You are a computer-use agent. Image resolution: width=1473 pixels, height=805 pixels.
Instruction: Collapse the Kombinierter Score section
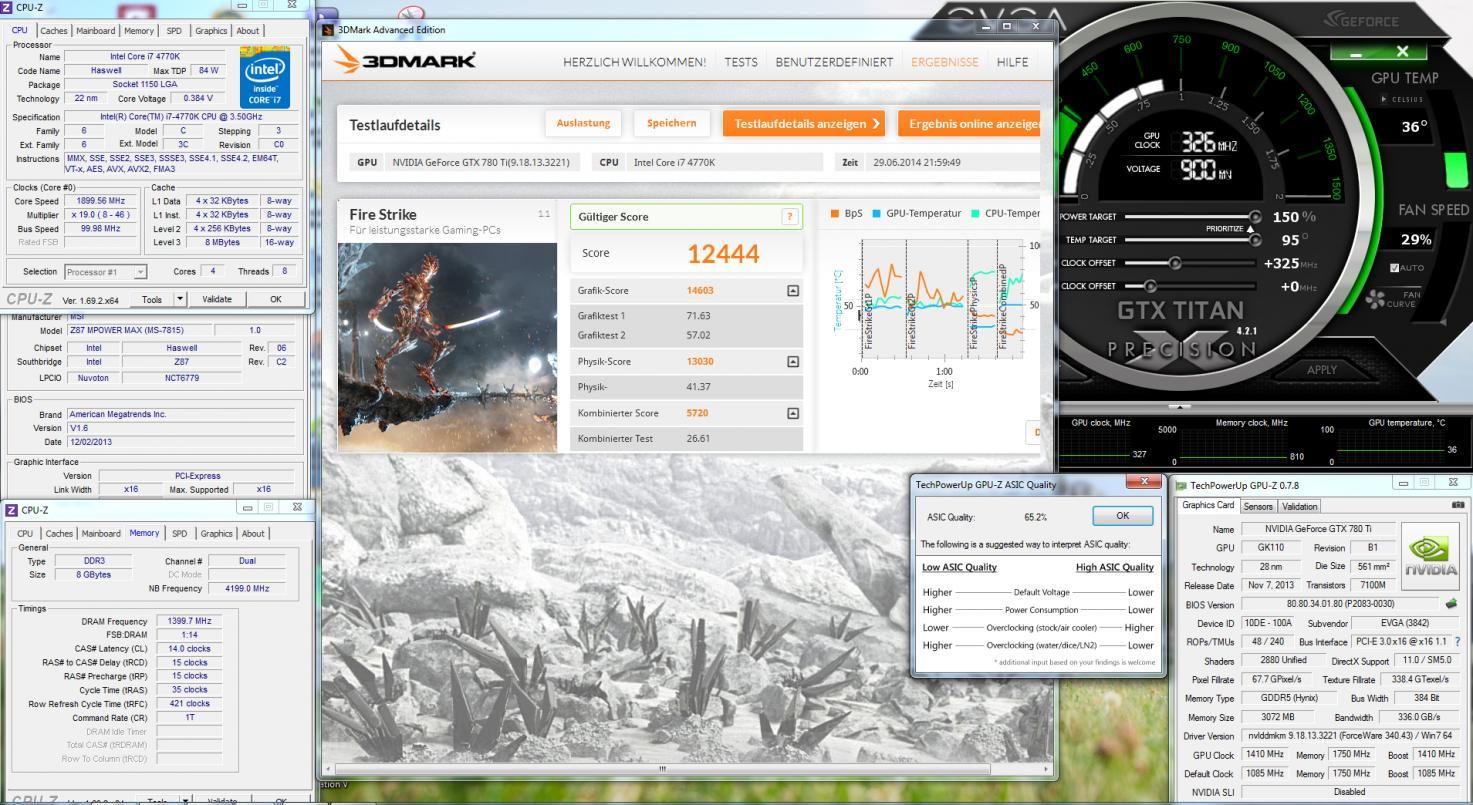[793, 413]
